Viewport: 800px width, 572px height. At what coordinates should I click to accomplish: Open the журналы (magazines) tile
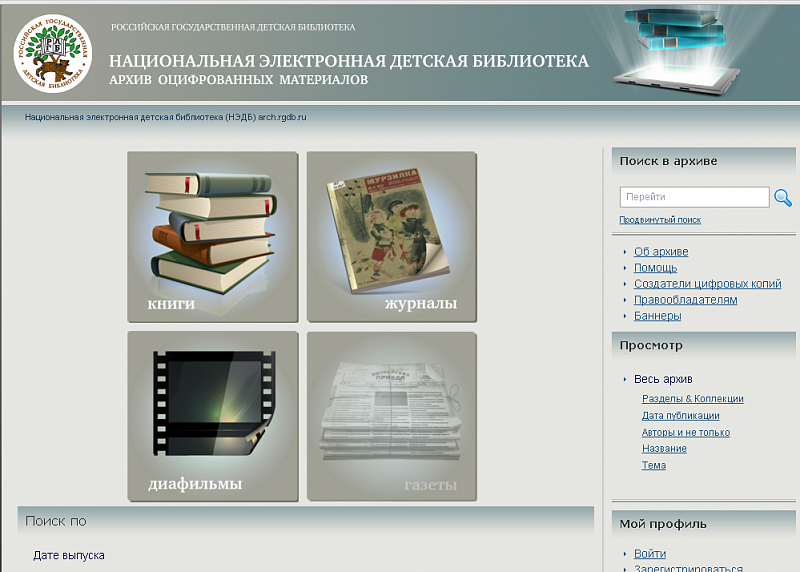pos(392,237)
